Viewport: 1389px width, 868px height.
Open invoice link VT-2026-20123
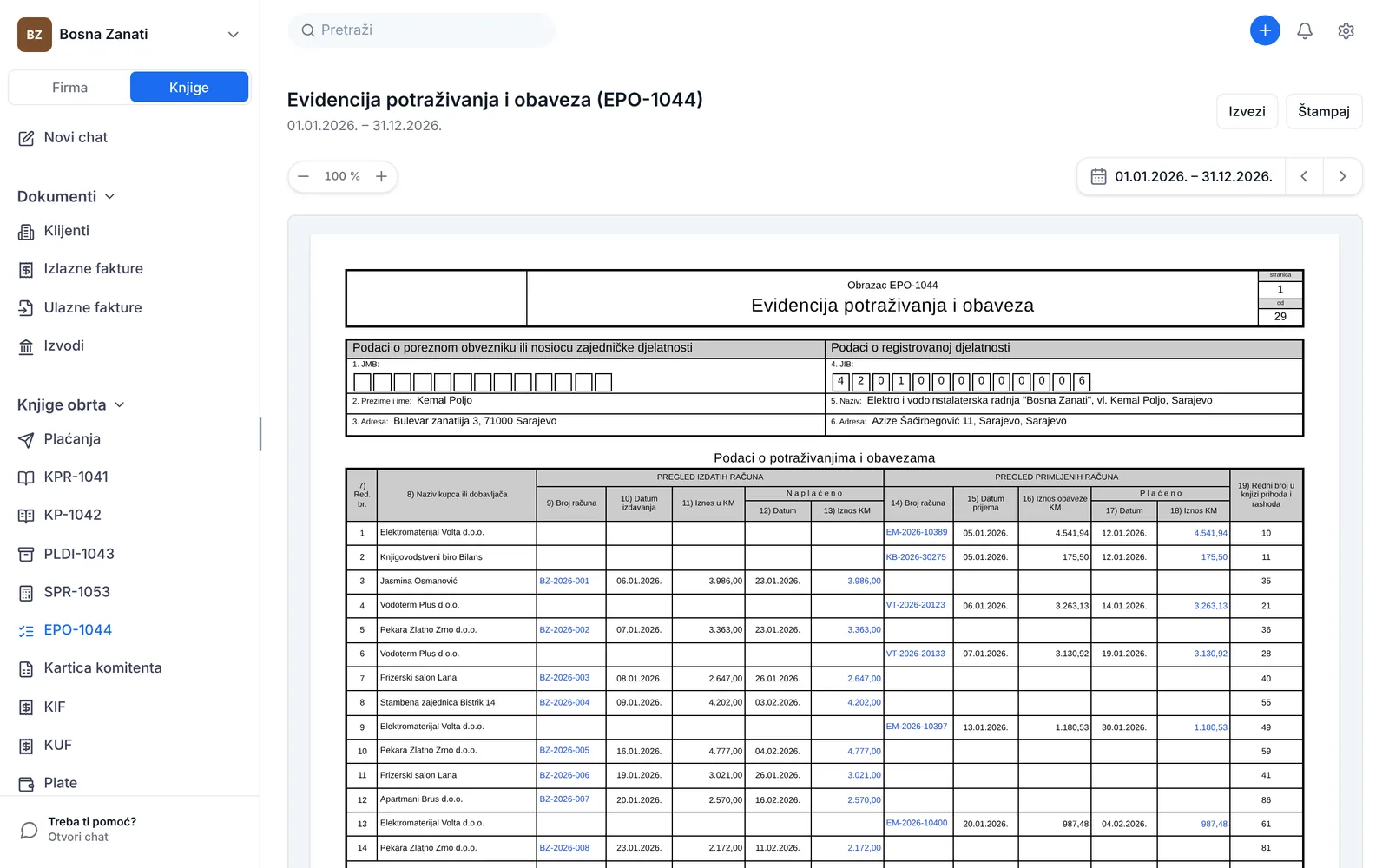click(916, 605)
